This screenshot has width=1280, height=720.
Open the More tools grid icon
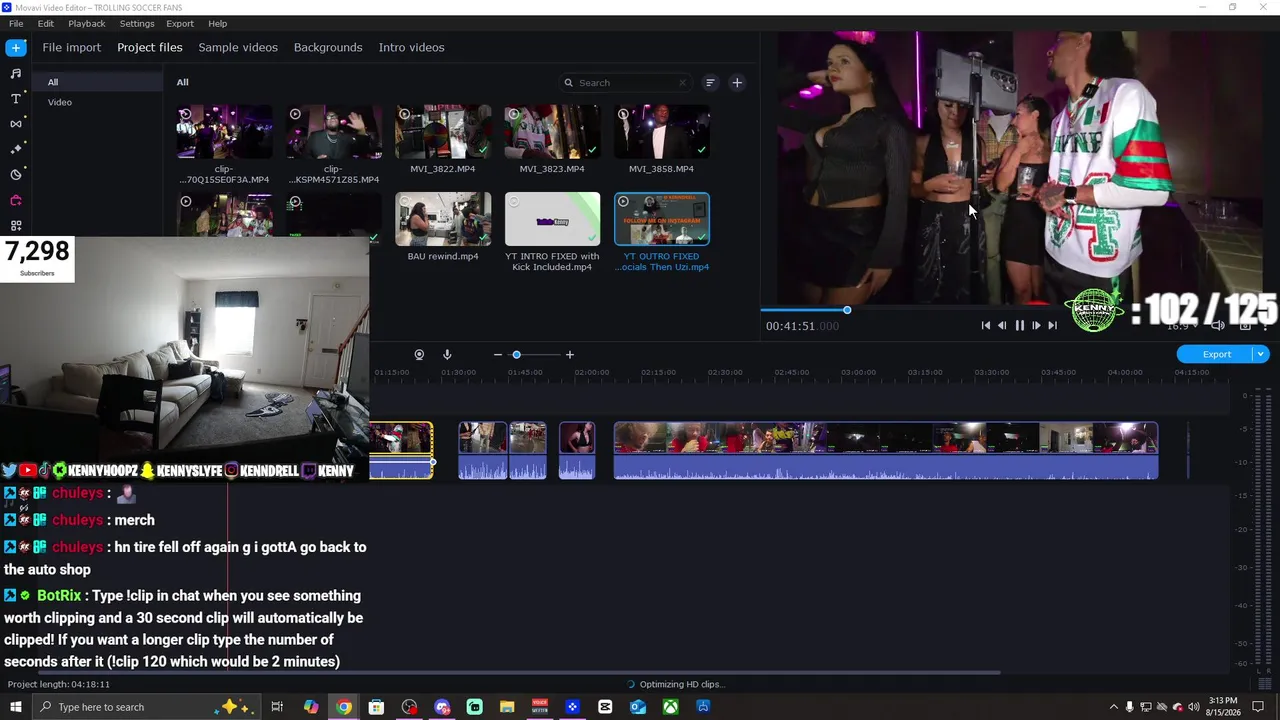tap(16, 225)
